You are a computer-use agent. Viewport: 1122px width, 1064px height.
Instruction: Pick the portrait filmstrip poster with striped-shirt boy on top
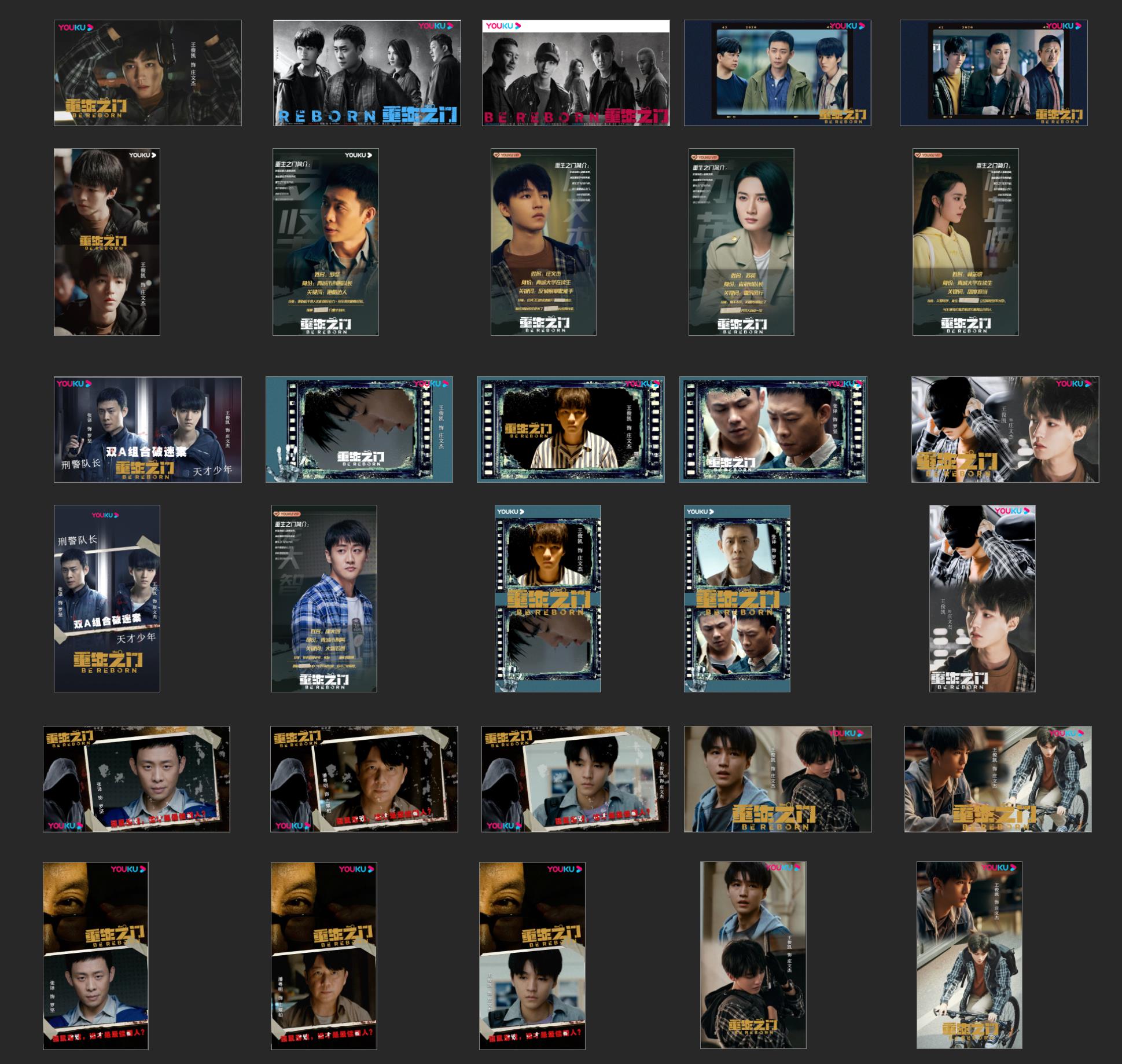pos(548,599)
